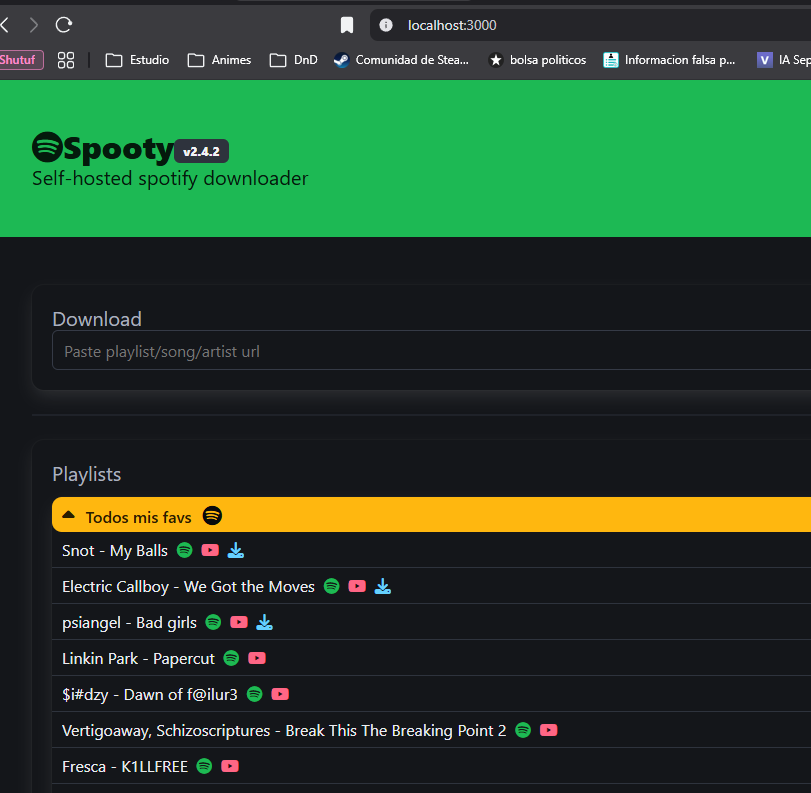
Task: Click track text Fresca - K1LLFREE
Action: [125, 767]
